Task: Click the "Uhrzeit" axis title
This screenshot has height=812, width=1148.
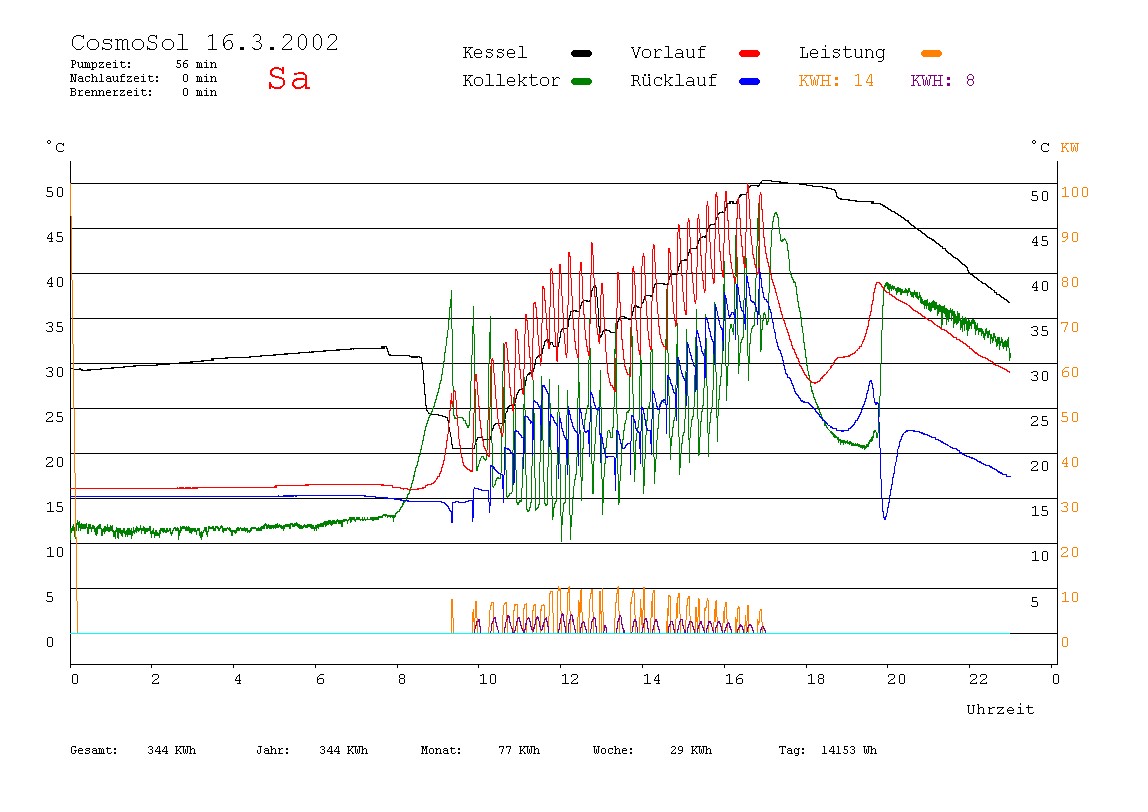Action: pyautogui.click(x=1000, y=709)
